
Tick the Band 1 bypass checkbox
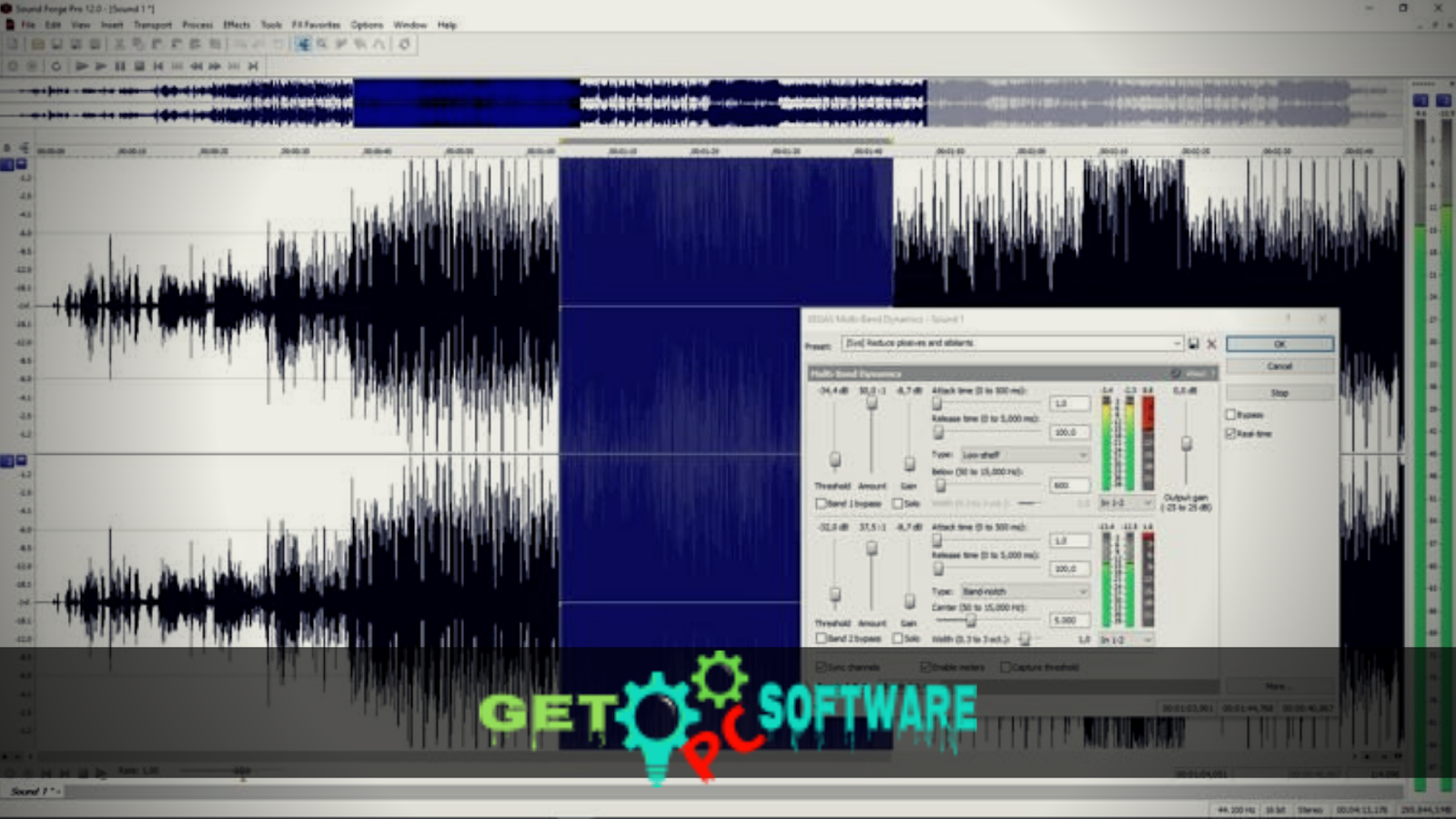[x=820, y=503]
